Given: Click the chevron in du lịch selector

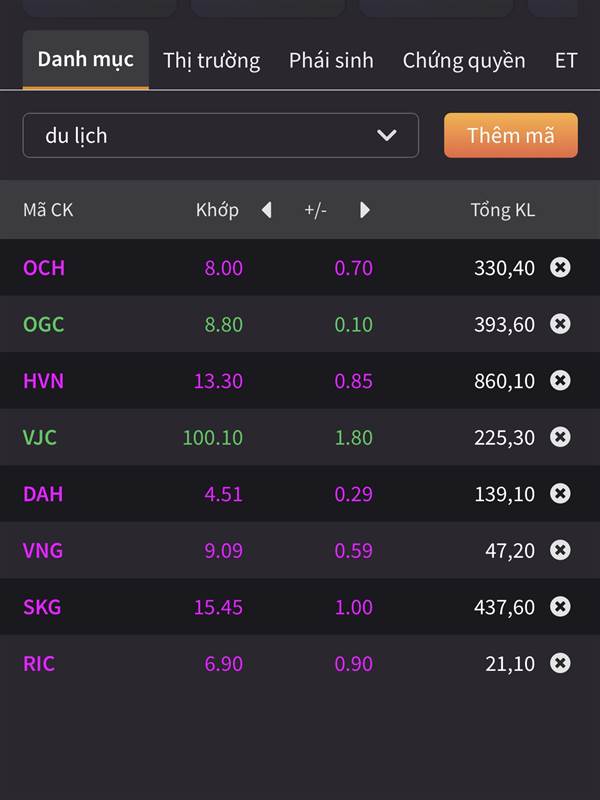Looking at the screenshot, I should click(x=386, y=135).
